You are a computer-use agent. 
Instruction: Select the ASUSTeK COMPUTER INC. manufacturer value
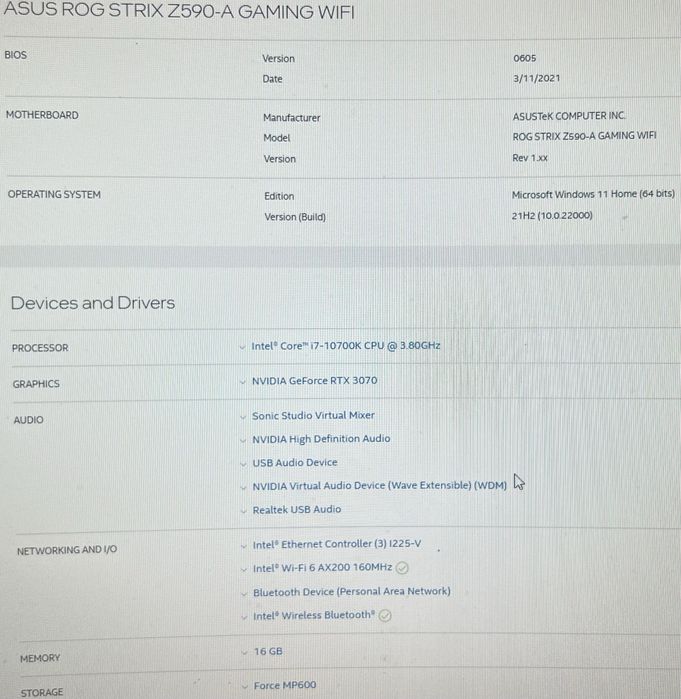(569, 116)
